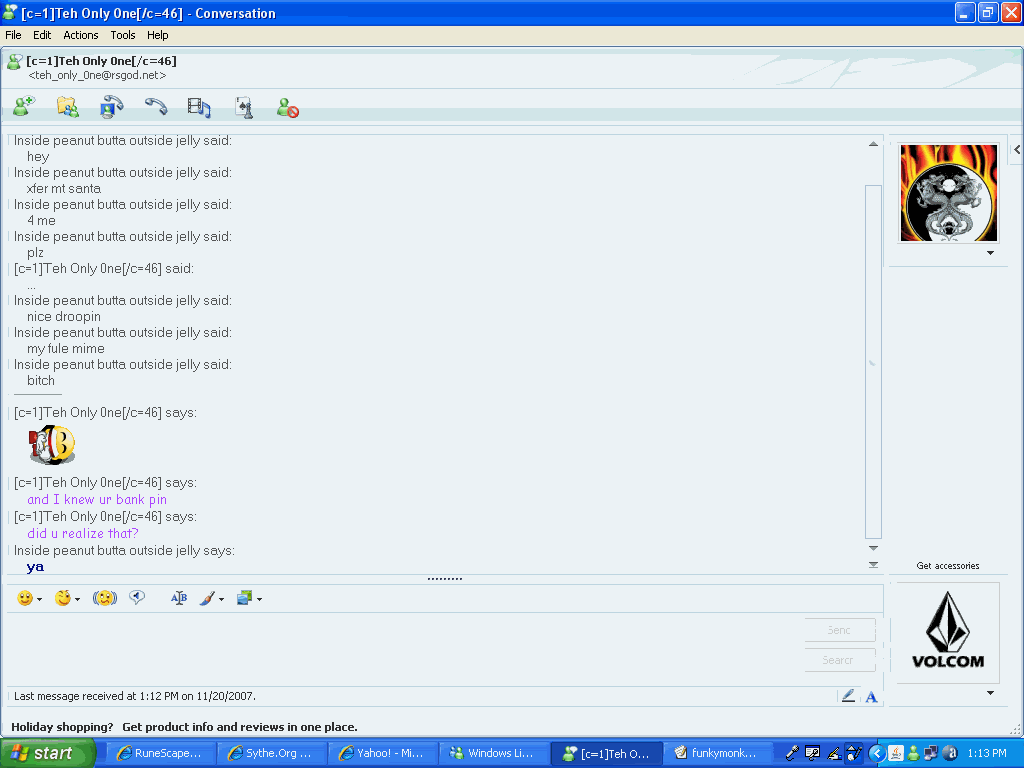Open the change font button

(179, 598)
